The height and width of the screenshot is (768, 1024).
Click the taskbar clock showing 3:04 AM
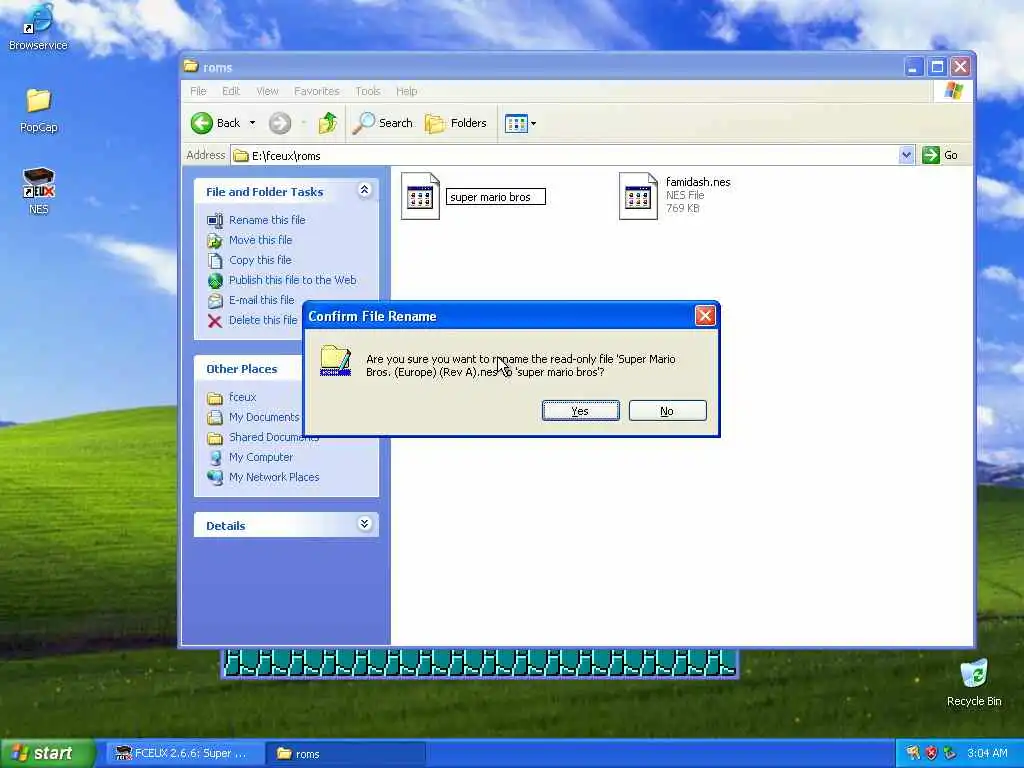987,753
